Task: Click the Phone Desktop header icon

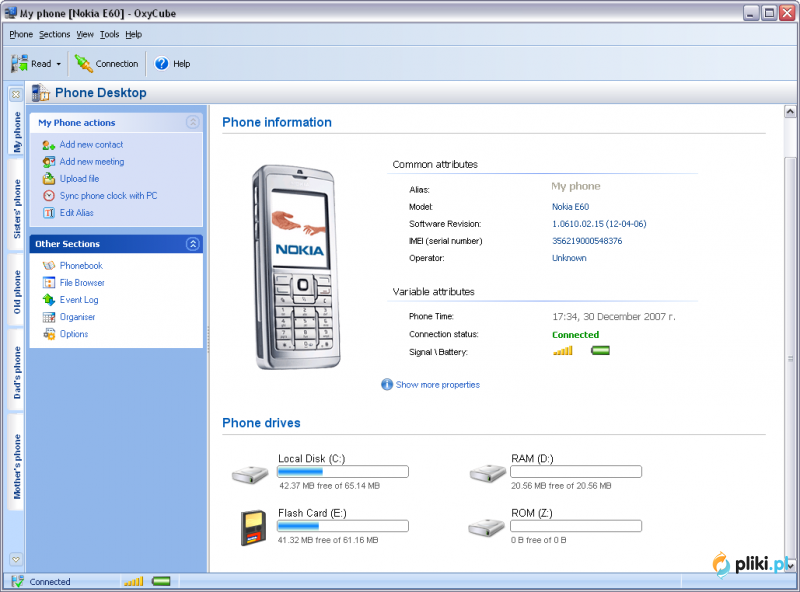Action: [40, 92]
